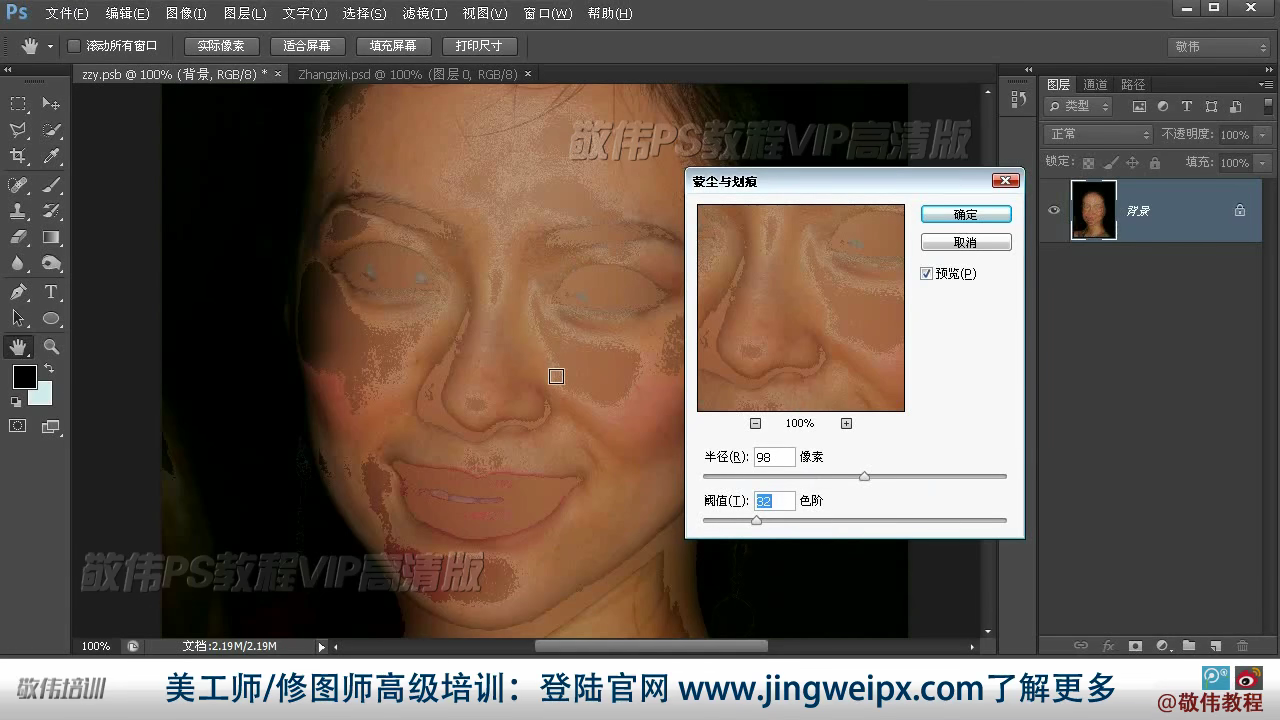Swap foreground and background colors

[x=49, y=369]
